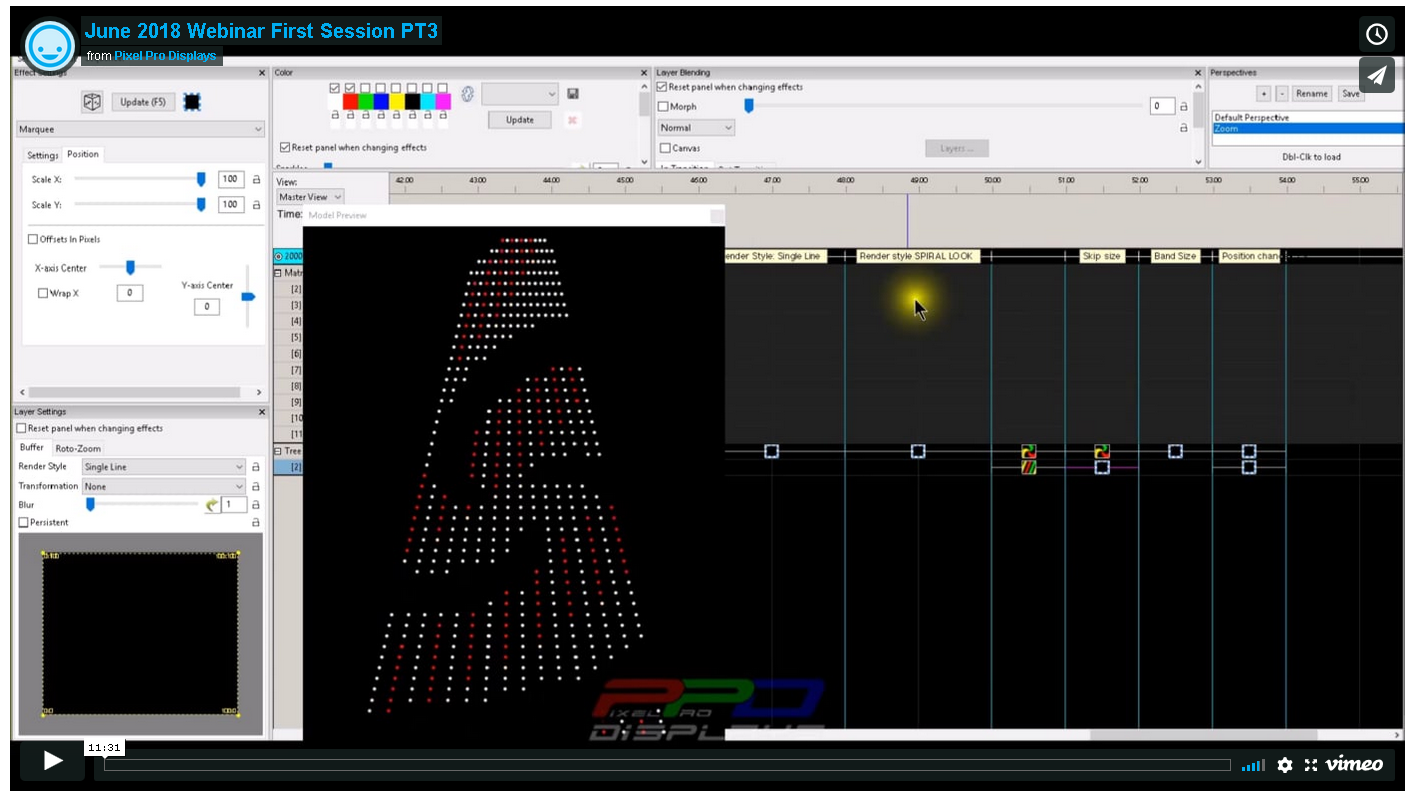The image size is (1411, 802).
Task: Click the lock under the red swatch
Action: (x=351, y=116)
